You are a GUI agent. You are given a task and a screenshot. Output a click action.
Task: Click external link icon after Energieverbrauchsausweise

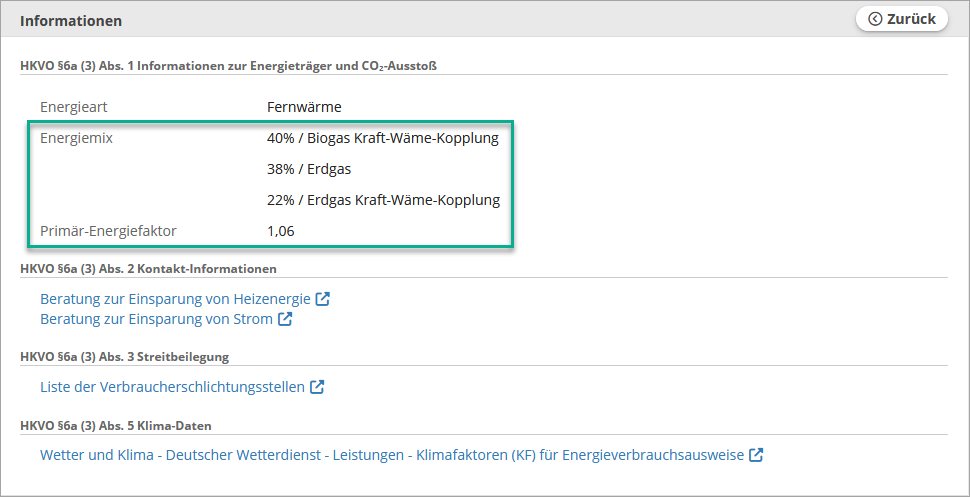[x=757, y=455]
